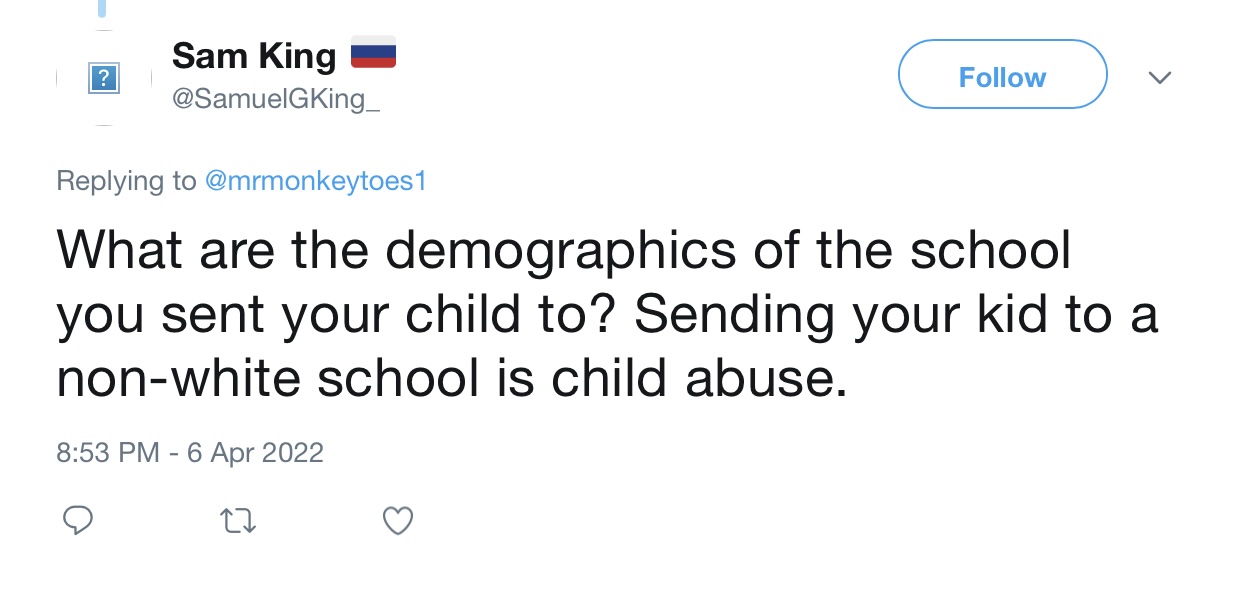Like the tweet with the heart icon

(x=398, y=520)
